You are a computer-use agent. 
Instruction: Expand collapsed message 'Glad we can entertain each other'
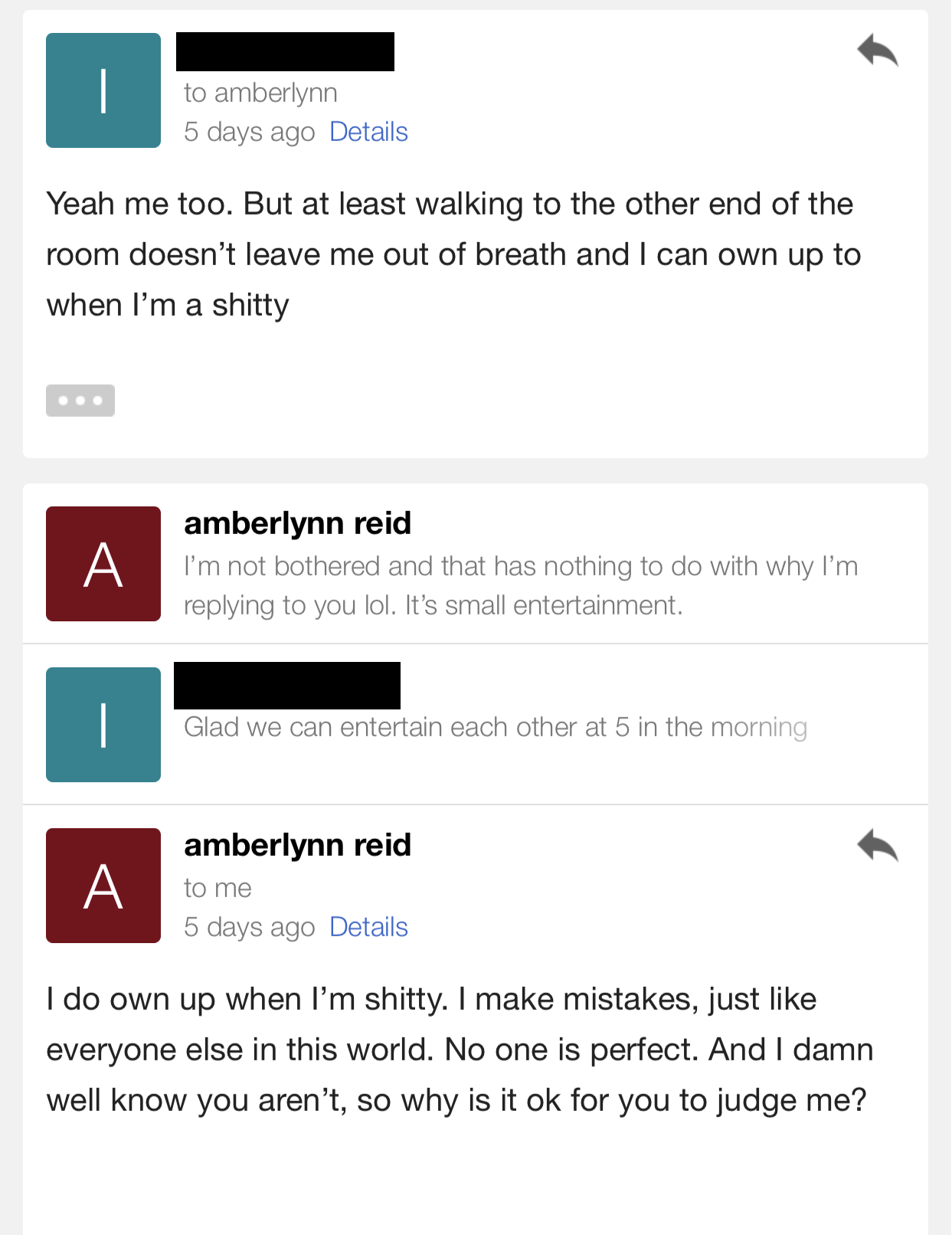tap(476, 725)
